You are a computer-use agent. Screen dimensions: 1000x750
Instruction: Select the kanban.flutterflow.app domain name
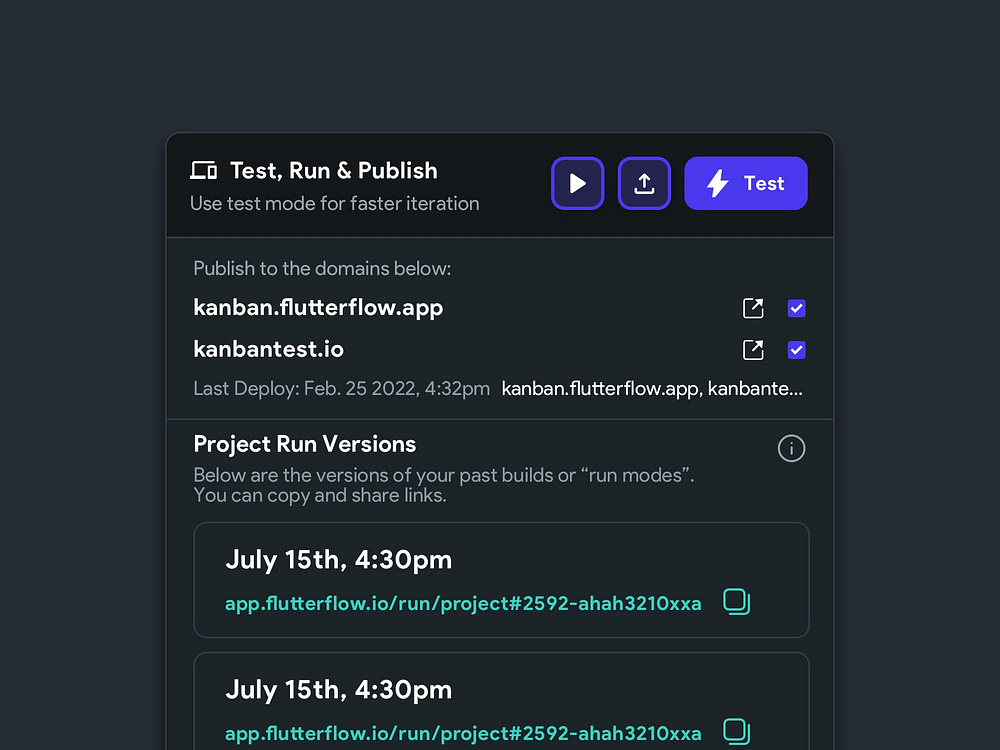(x=318, y=307)
